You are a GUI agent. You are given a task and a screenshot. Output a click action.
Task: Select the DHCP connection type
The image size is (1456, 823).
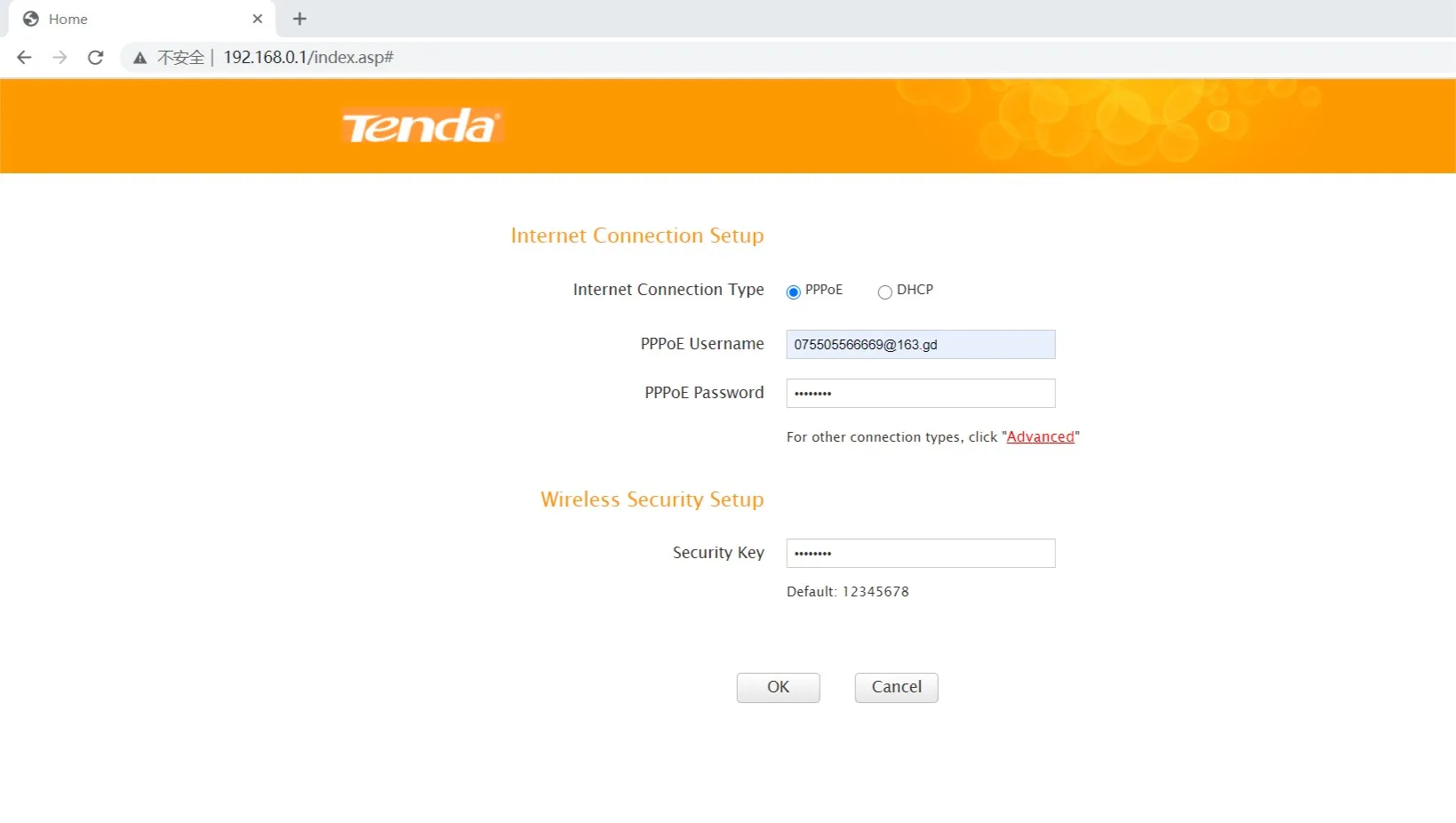884,292
